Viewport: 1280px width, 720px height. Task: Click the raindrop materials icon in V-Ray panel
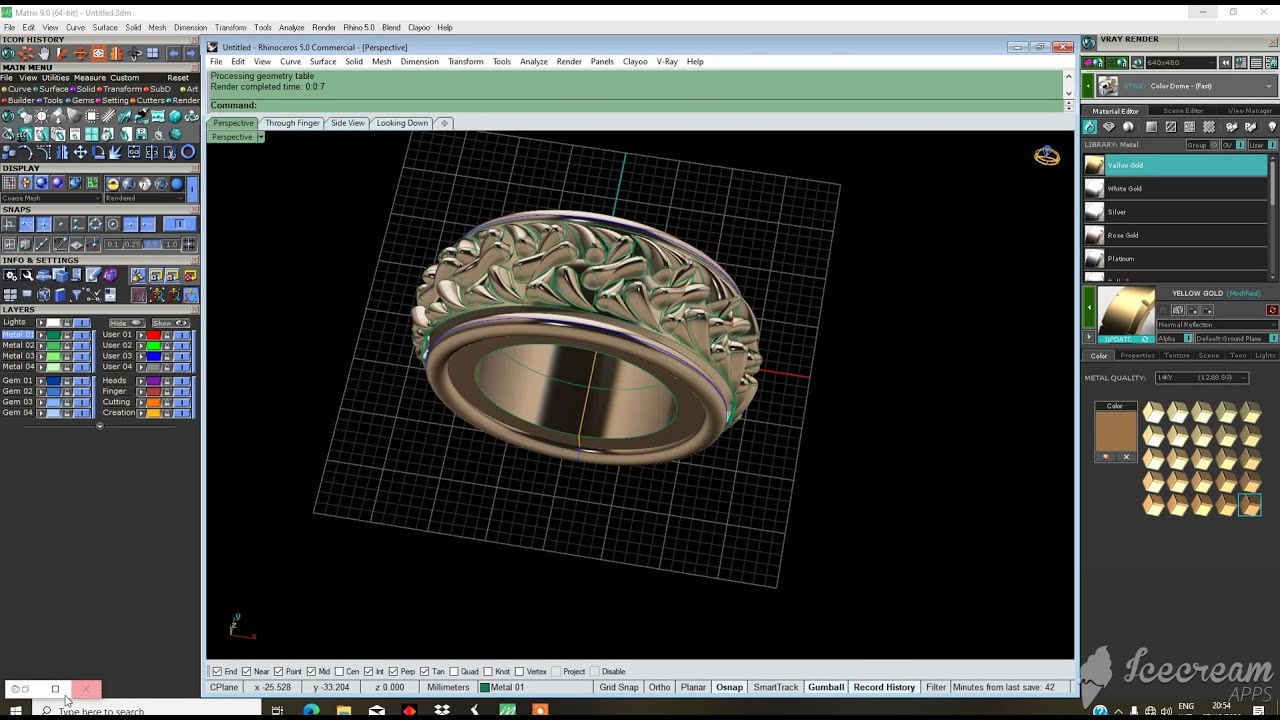point(1090,127)
